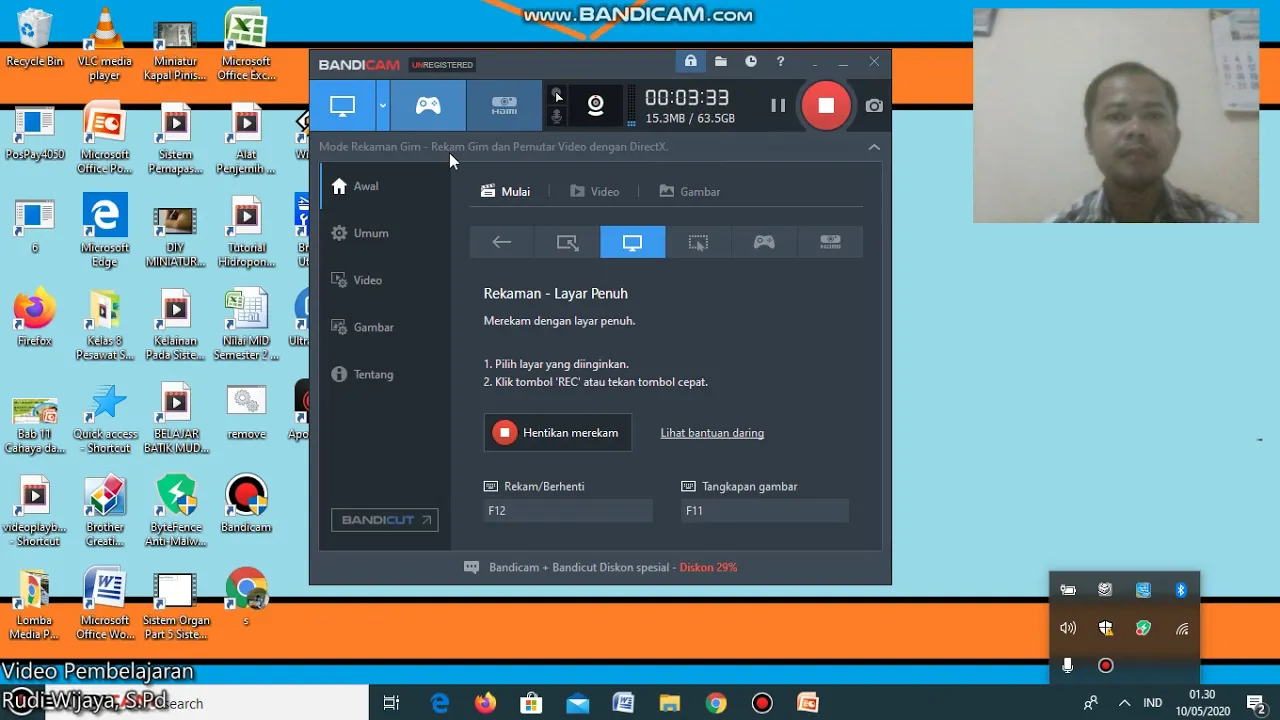The width and height of the screenshot is (1280, 720).
Task: Pause the Bandicam recording
Action: 778,105
